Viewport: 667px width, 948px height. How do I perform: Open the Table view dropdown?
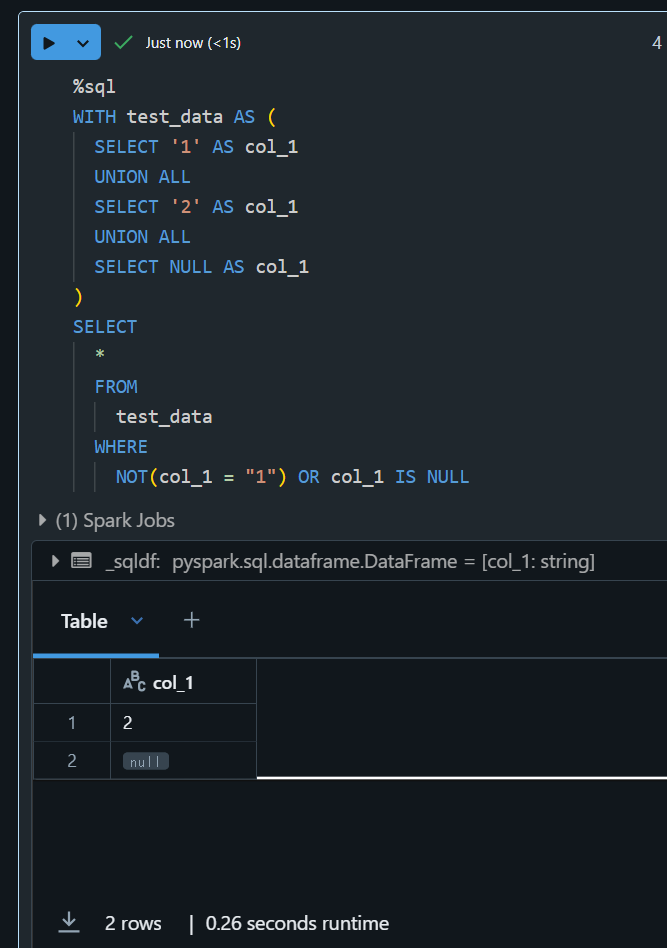(x=137, y=620)
